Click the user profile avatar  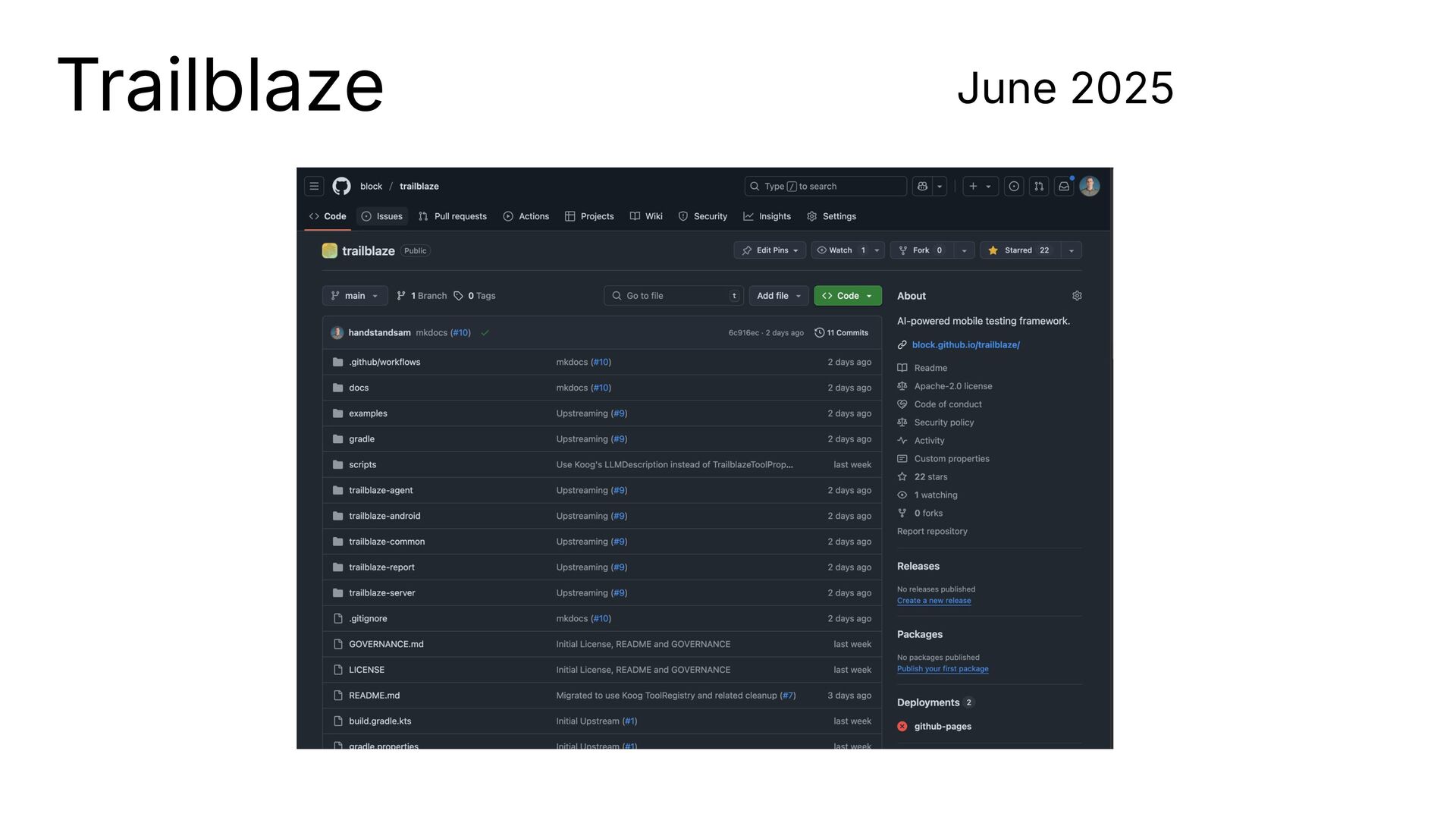pyautogui.click(x=1090, y=186)
